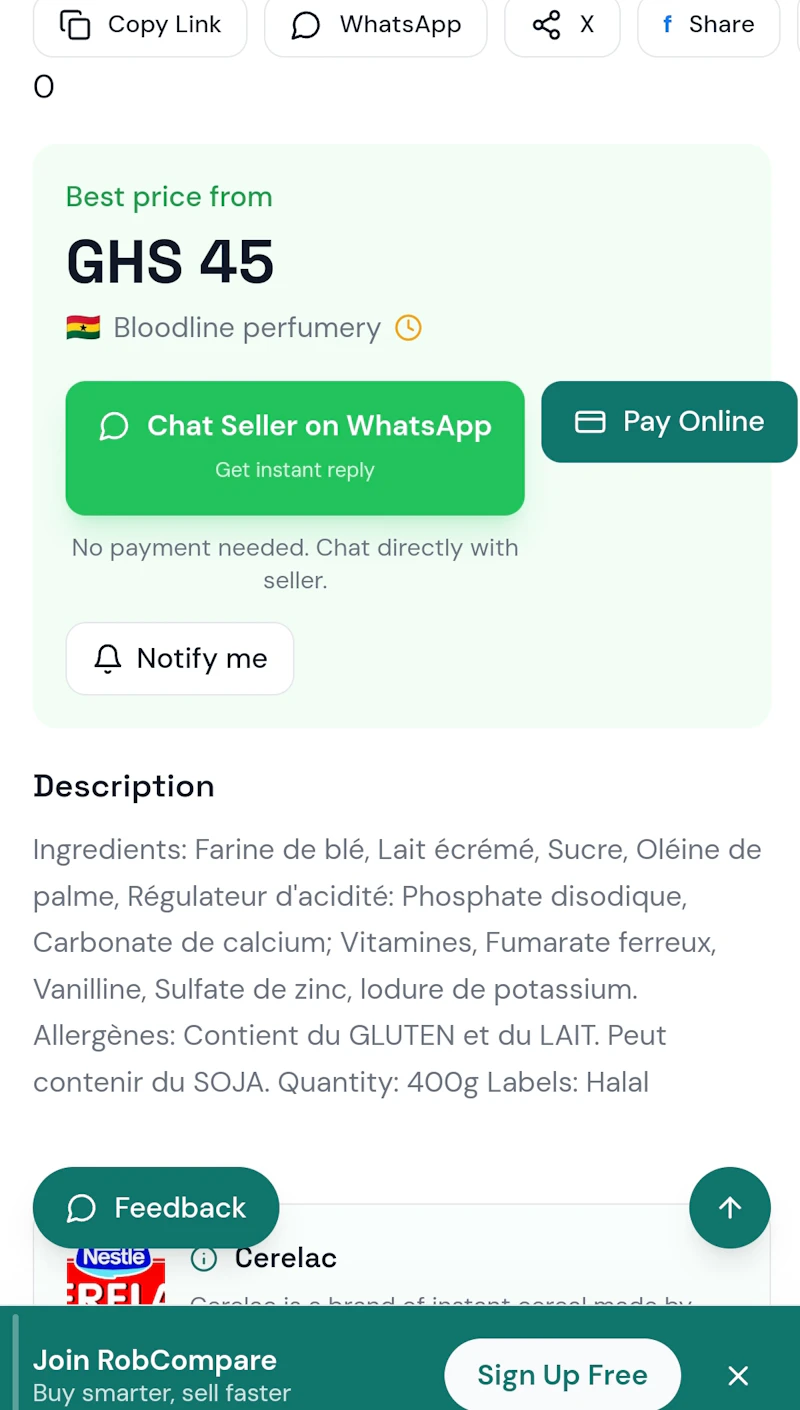Click the GHS 45 price text
Image resolution: width=800 pixels, height=1410 pixels.
[x=170, y=262]
